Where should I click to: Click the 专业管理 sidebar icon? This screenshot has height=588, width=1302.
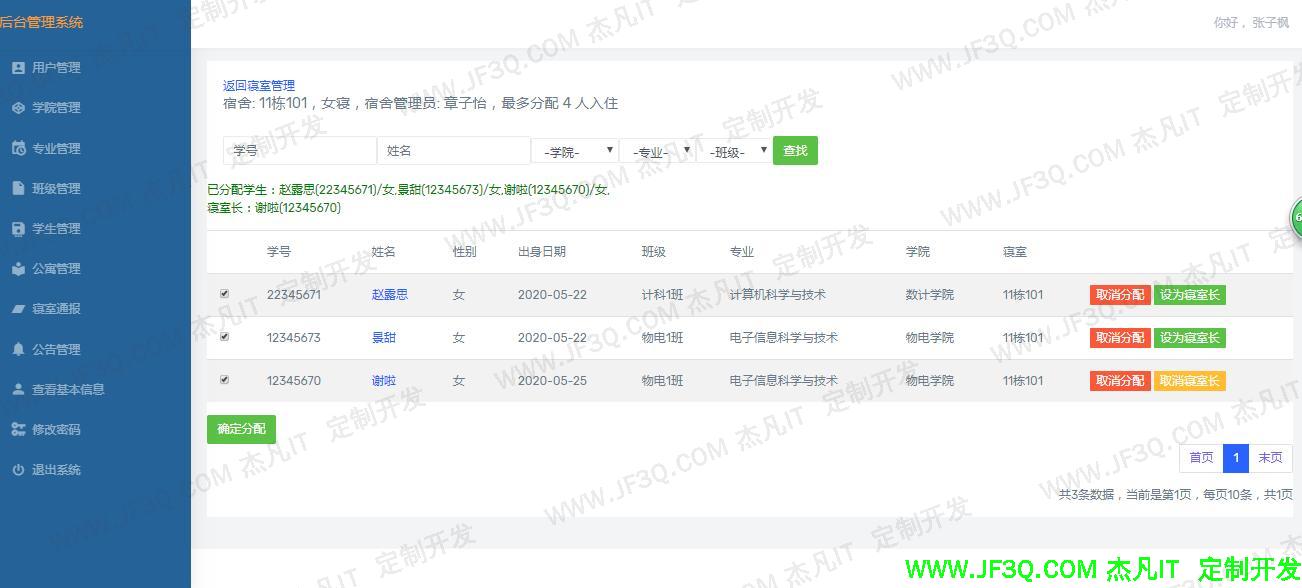(x=18, y=148)
